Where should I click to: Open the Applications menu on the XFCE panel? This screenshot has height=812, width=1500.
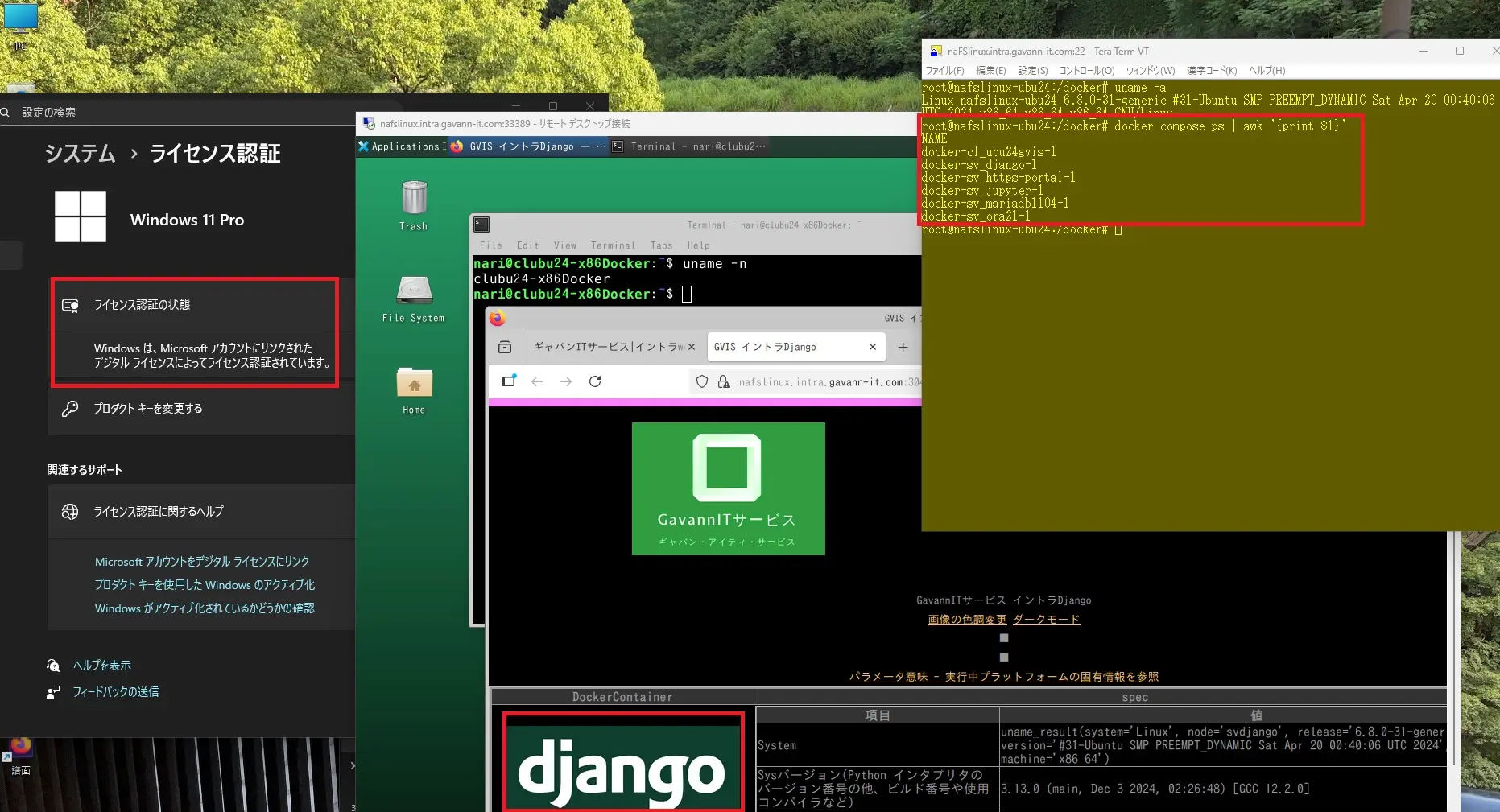point(400,146)
